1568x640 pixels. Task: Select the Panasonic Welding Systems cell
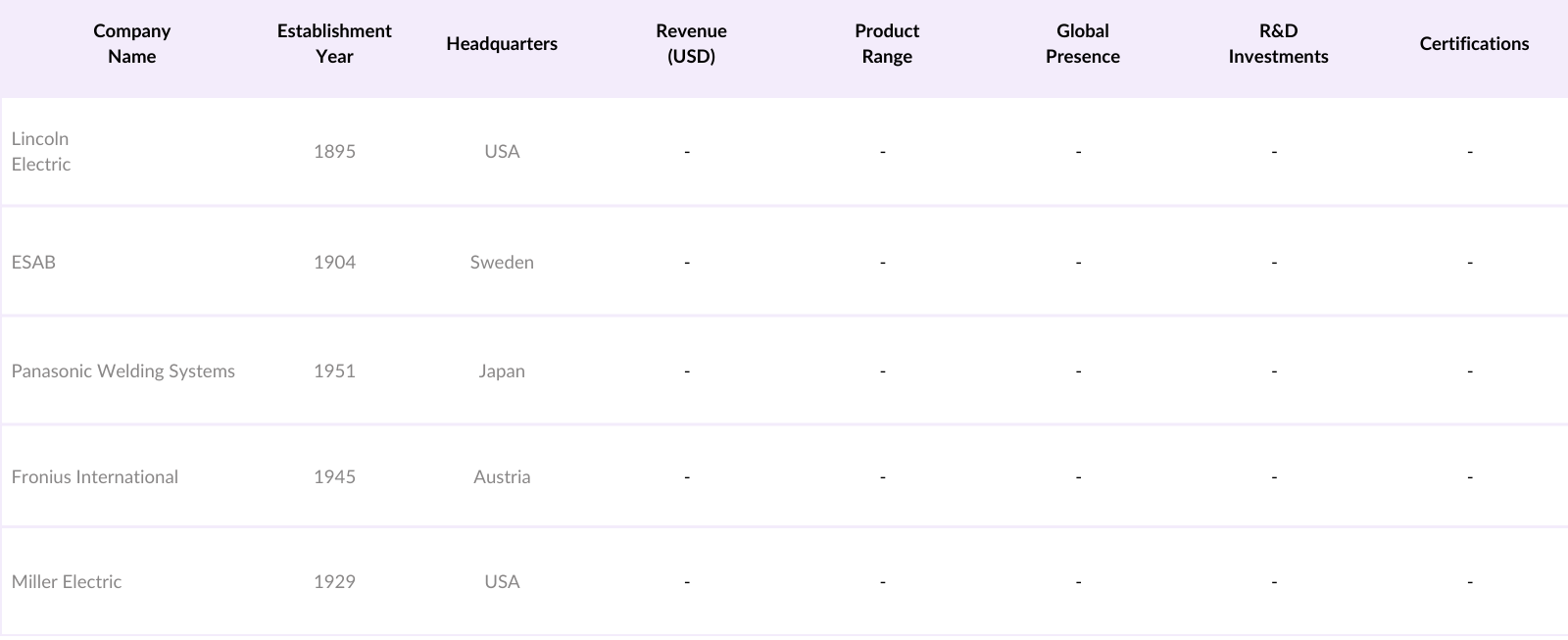123,371
